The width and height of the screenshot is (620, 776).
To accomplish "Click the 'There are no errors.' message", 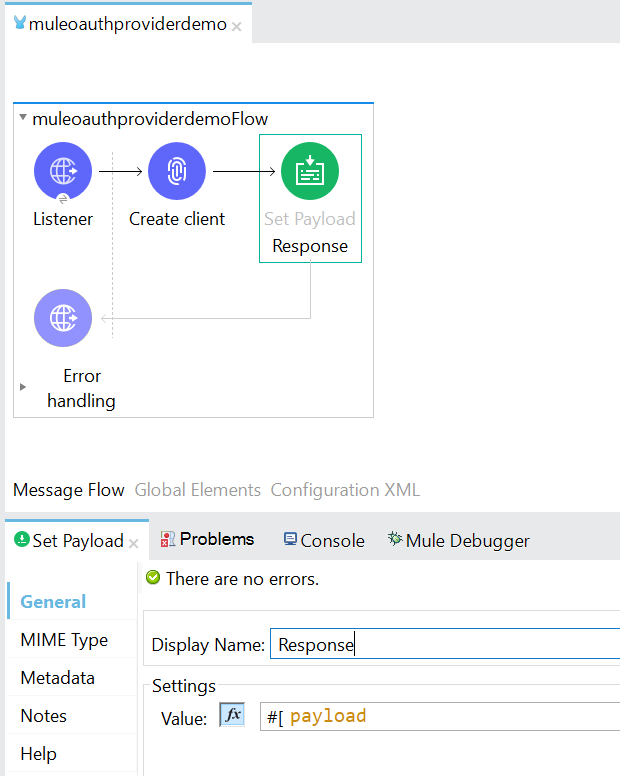I will tap(242, 579).
